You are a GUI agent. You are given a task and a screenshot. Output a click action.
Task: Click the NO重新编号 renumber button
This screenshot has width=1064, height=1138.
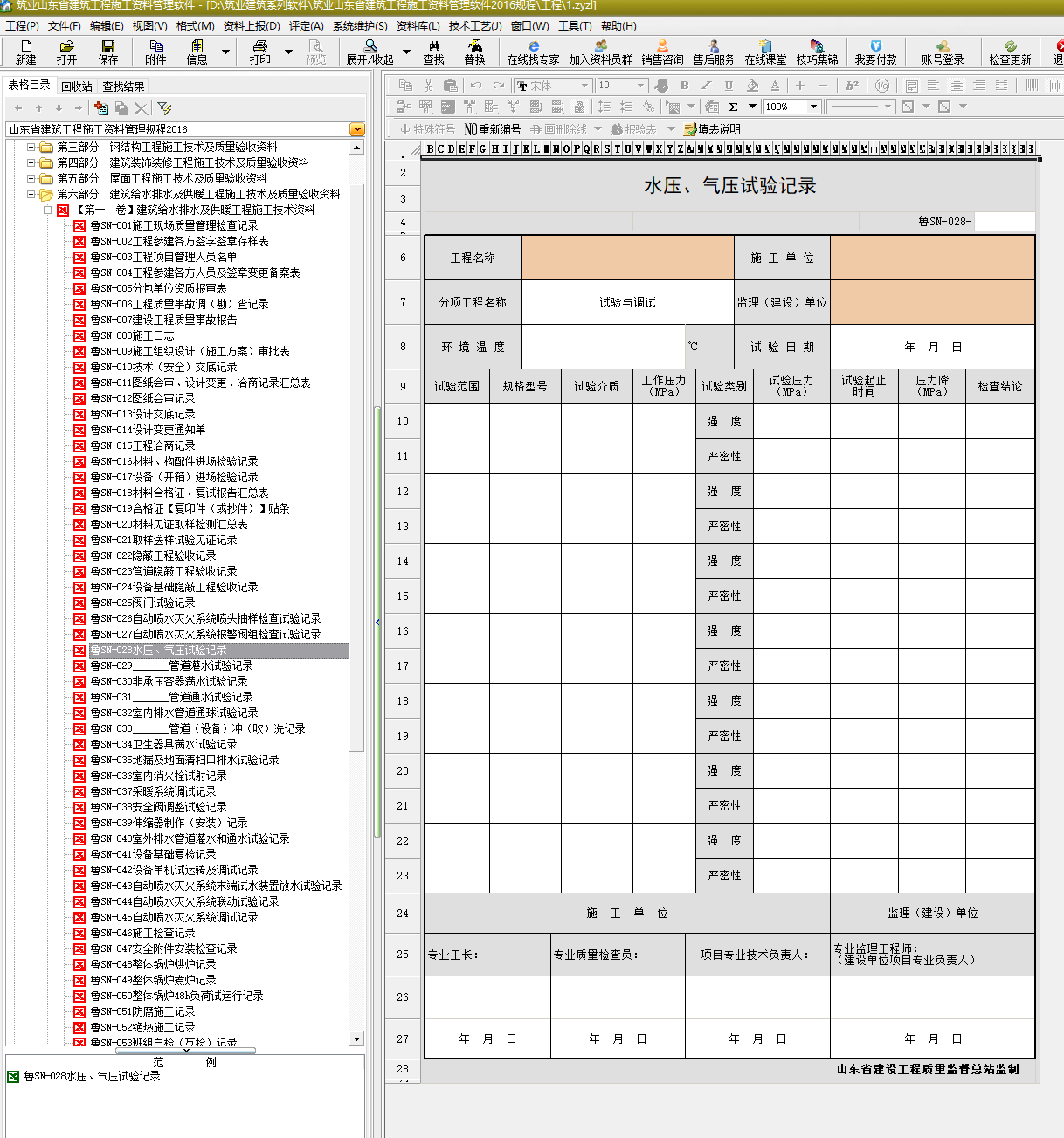coord(492,129)
